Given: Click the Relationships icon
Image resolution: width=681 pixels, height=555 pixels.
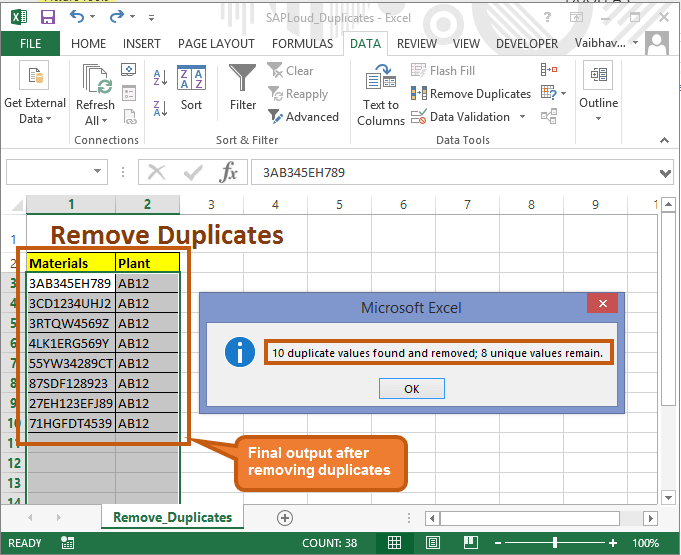Looking at the screenshot, I should coord(549,116).
